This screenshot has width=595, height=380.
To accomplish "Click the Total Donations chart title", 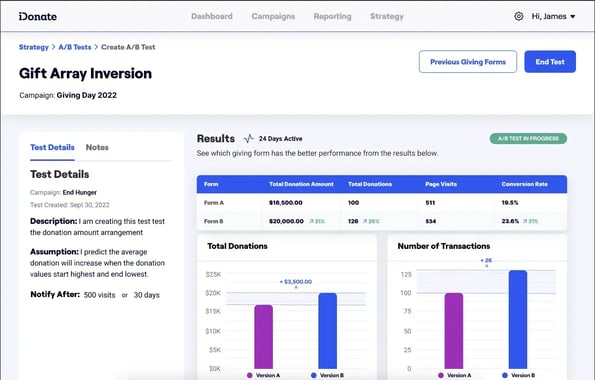I will (237, 246).
